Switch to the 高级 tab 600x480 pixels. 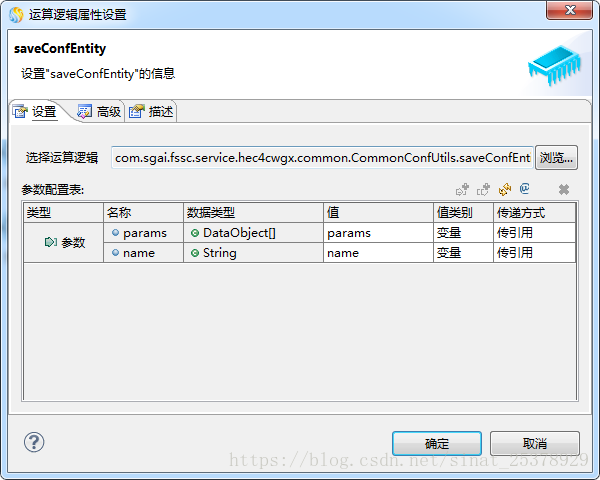coord(99,112)
